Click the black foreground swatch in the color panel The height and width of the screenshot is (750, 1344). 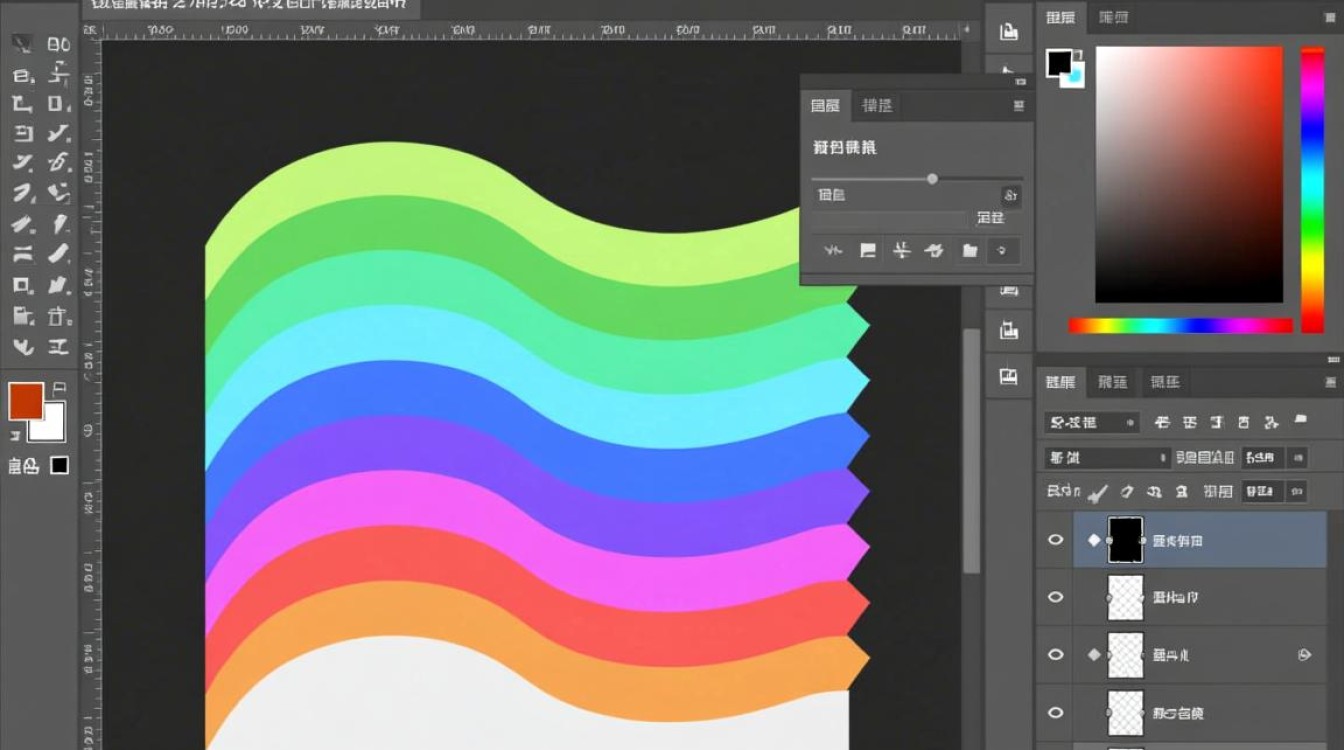coord(1058,63)
